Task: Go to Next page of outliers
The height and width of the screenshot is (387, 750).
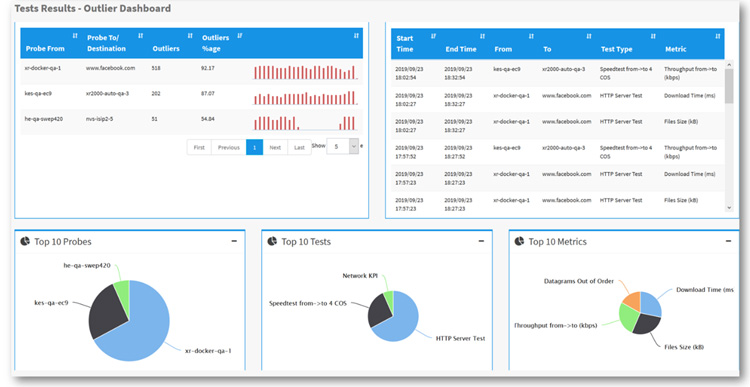Action: 275,147
